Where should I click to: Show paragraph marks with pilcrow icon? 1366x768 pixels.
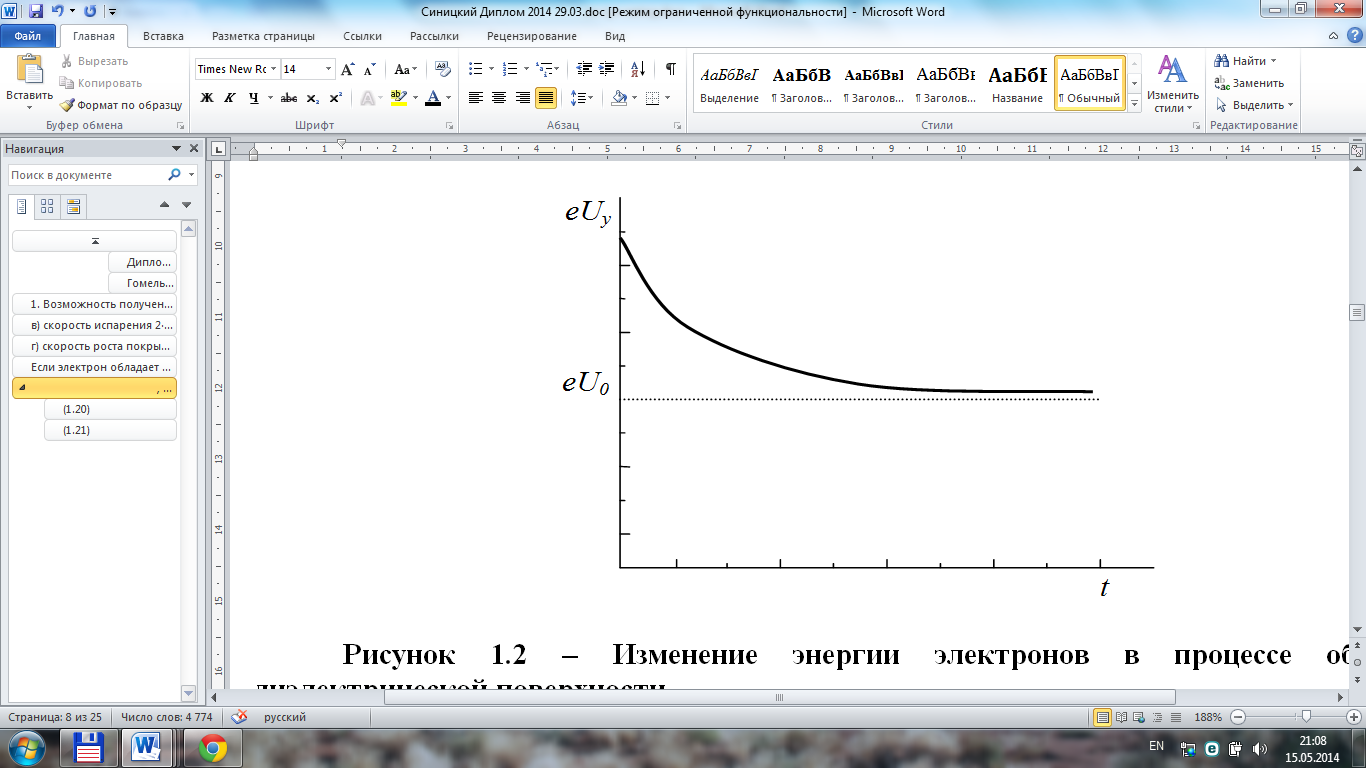(670, 69)
